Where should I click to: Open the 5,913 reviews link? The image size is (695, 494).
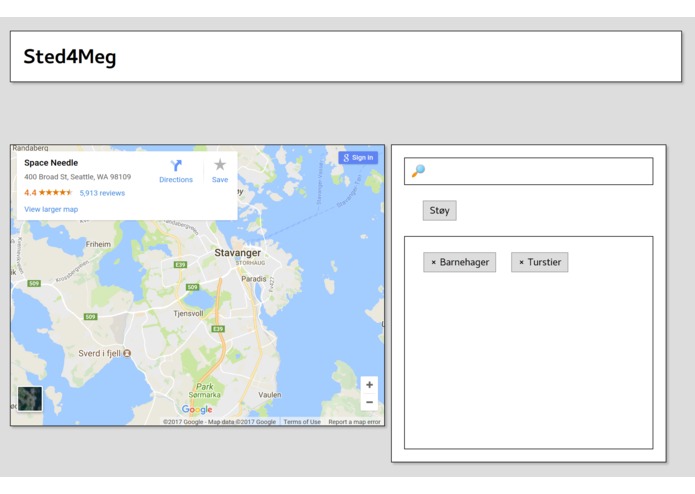coord(102,193)
